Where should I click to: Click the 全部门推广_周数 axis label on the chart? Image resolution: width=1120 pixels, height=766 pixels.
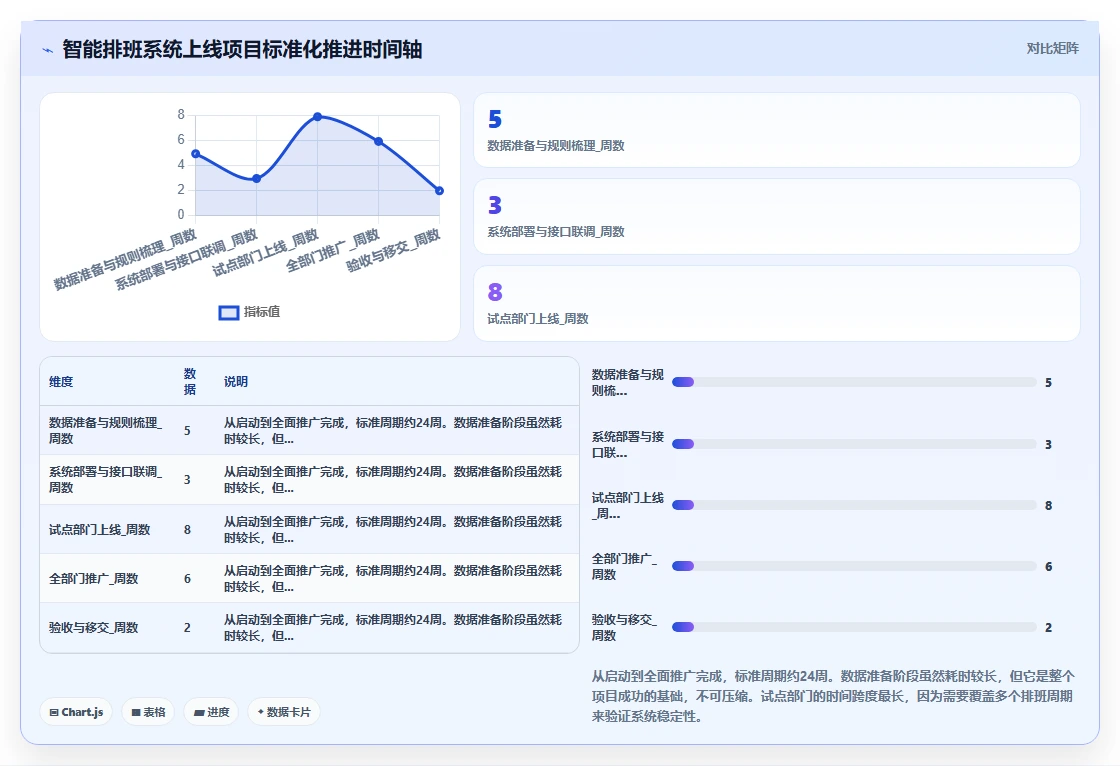click(x=333, y=251)
